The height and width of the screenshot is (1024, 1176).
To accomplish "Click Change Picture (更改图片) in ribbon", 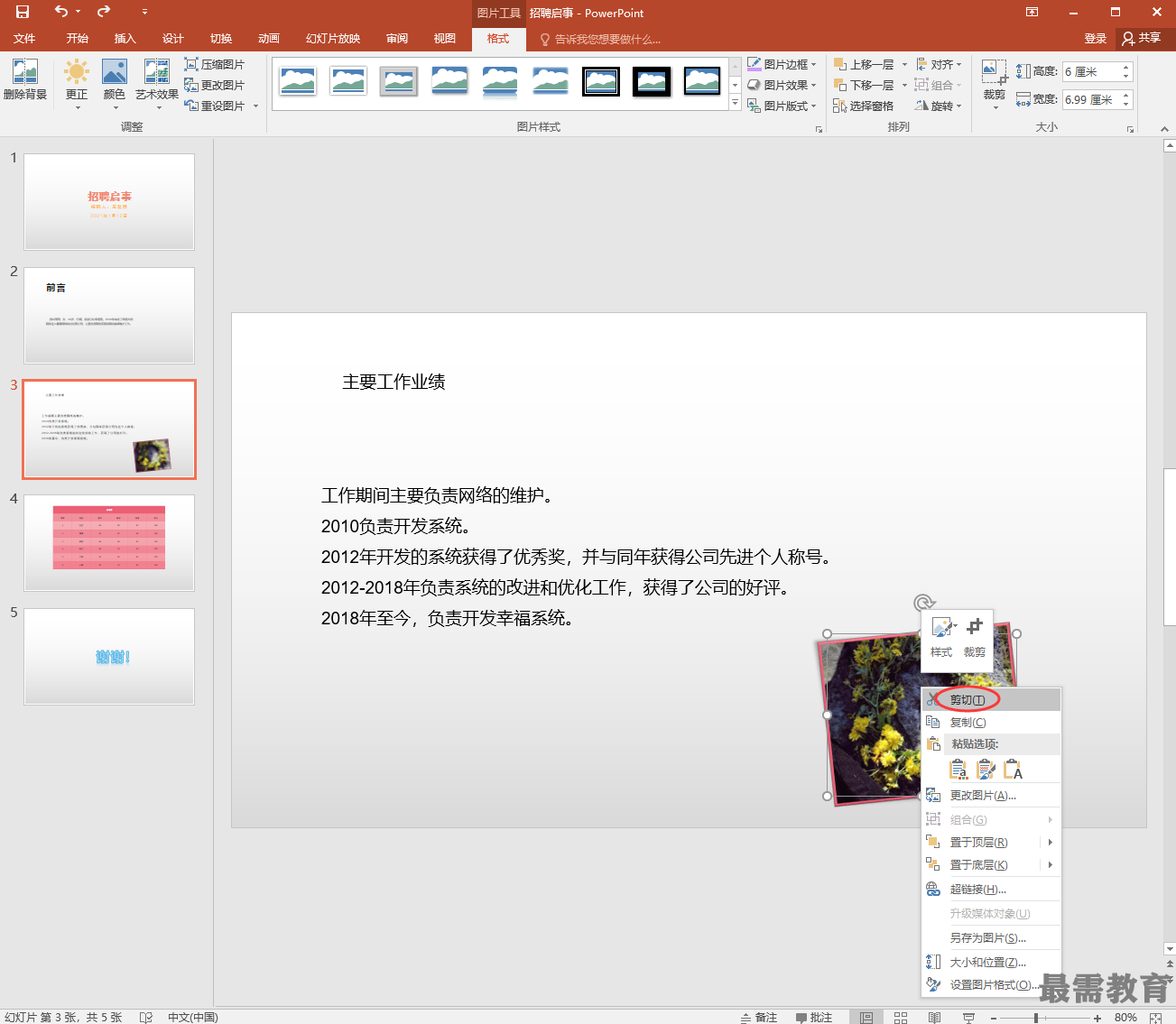I will [215, 85].
